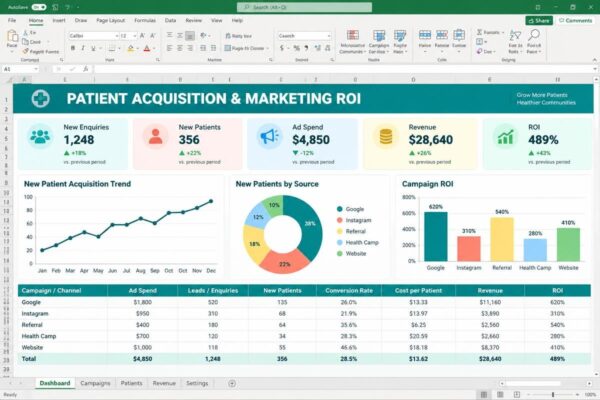Viewport: 600px width, 400px height.
Task: Increase font size with the larger A
Action: [142, 36]
